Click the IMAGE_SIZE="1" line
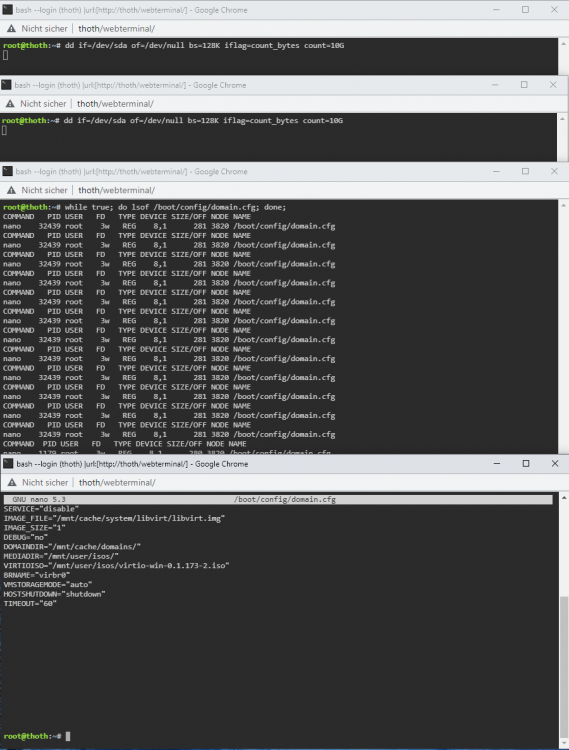 coord(34,528)
